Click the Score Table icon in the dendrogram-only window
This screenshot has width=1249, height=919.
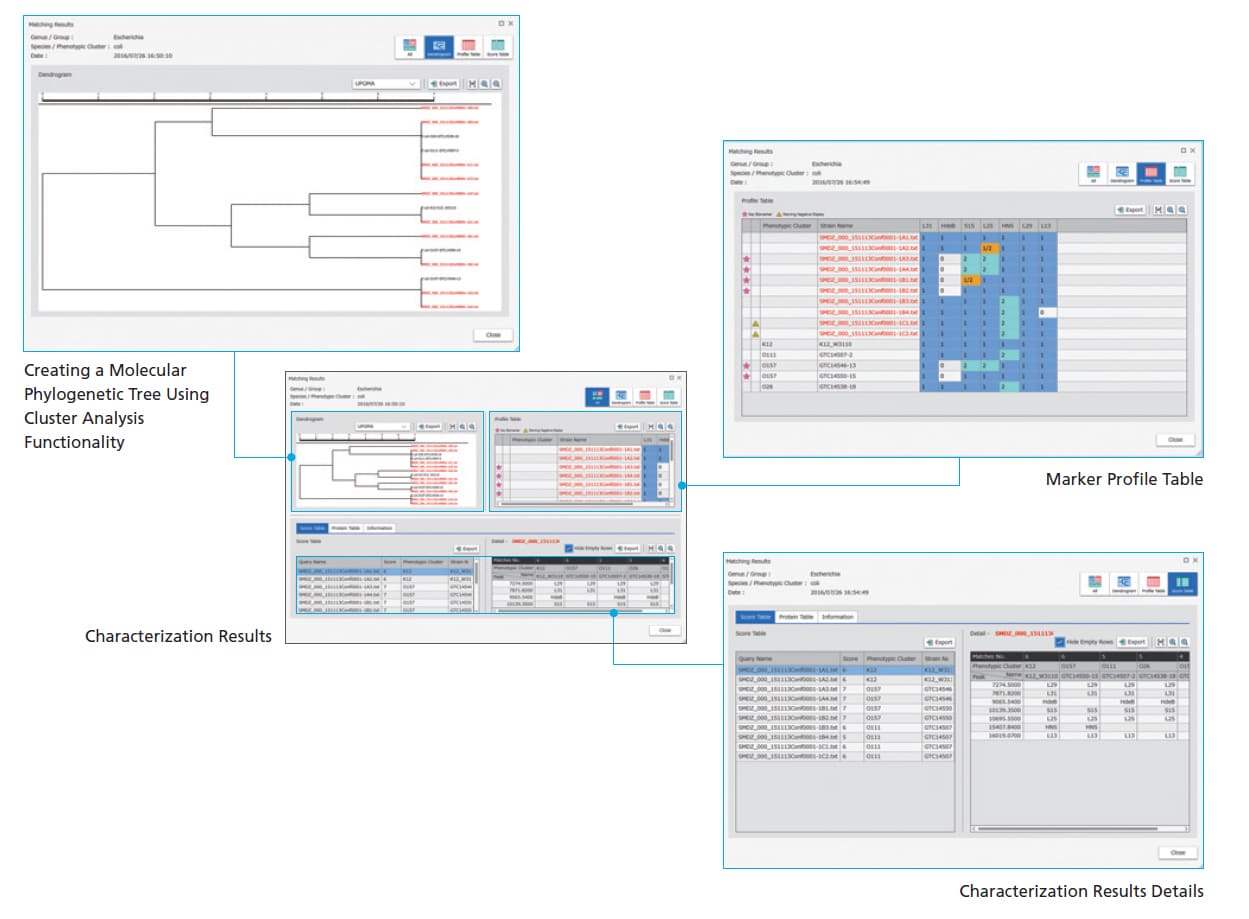click(498, 47)
